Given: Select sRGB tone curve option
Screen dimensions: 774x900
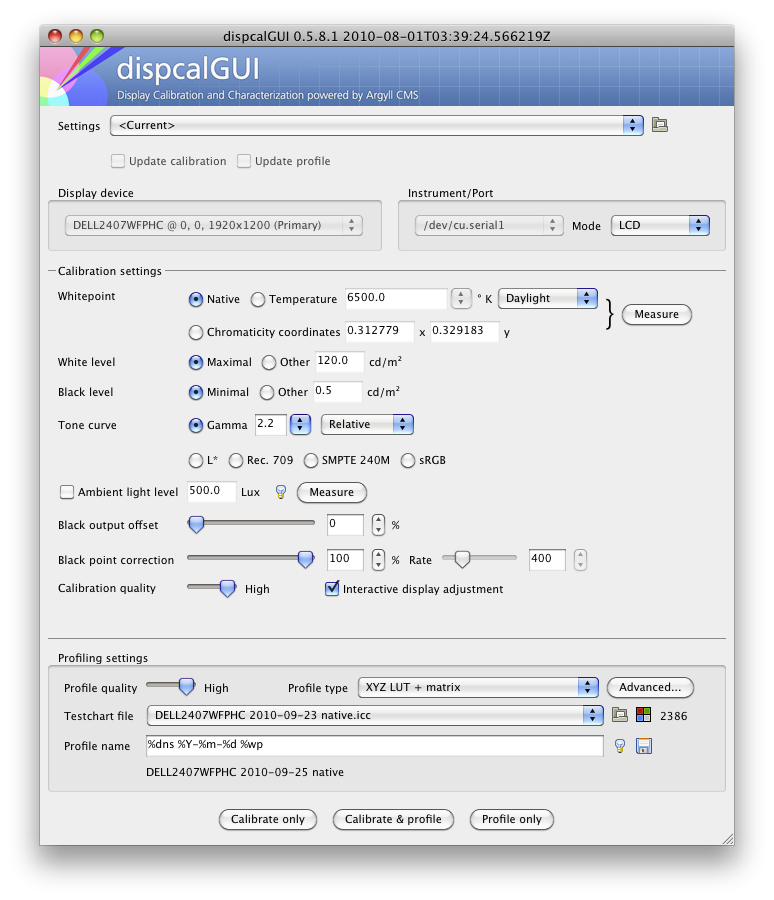Looking at the screenshot, I should [x=408, y=460].
